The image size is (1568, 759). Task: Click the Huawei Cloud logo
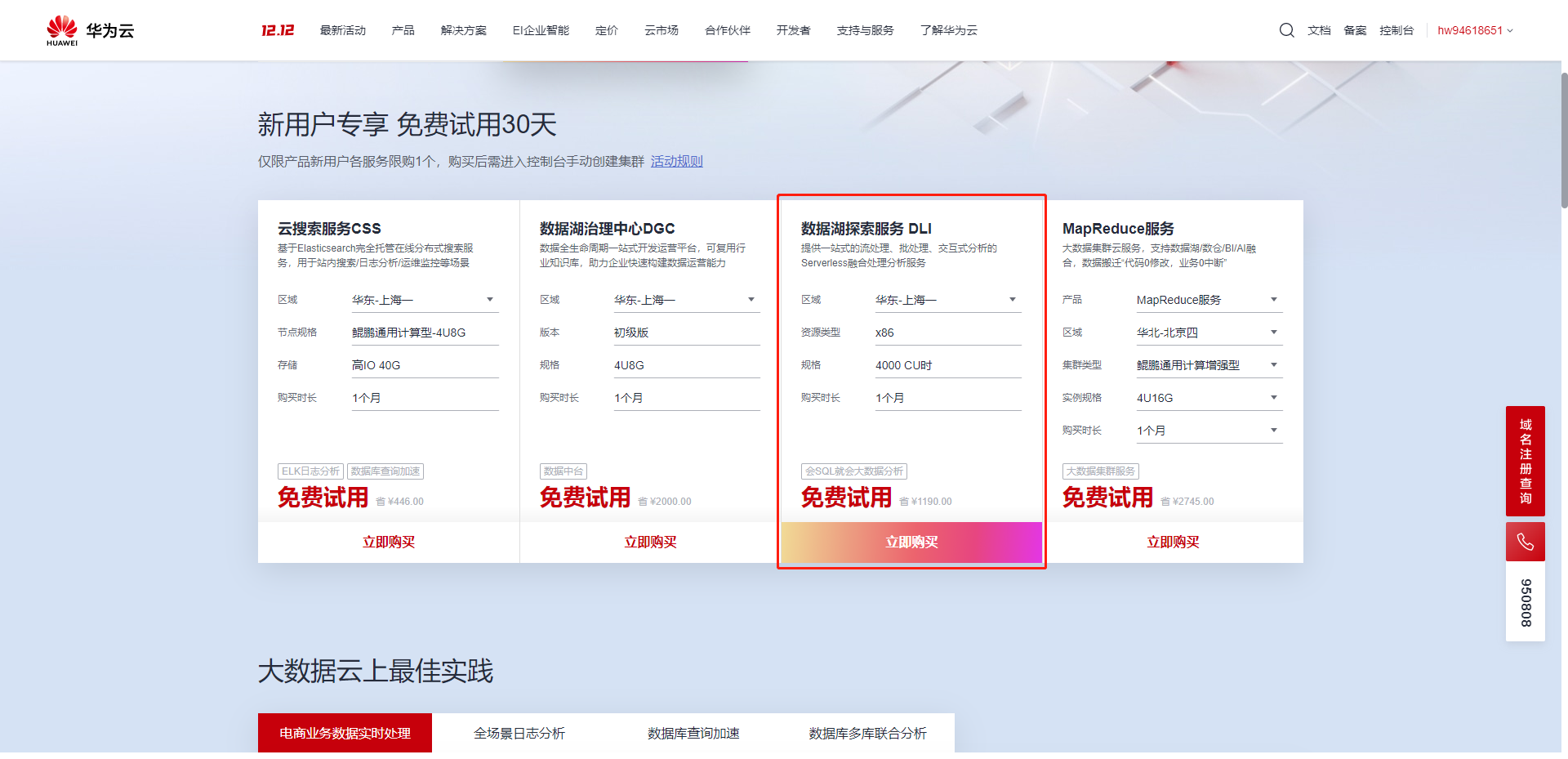(90, 30)
